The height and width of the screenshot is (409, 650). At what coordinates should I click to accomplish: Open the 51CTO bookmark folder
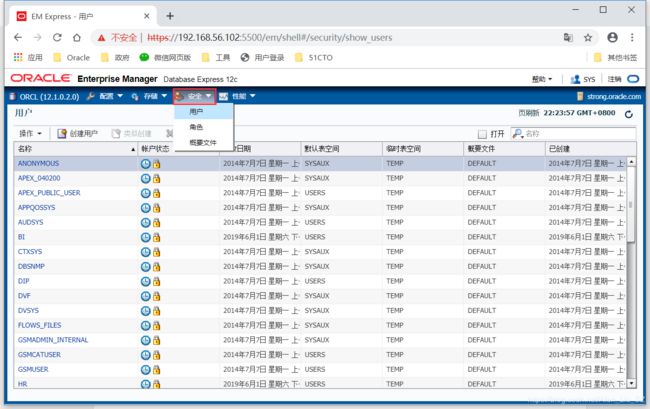pos(314,57)
